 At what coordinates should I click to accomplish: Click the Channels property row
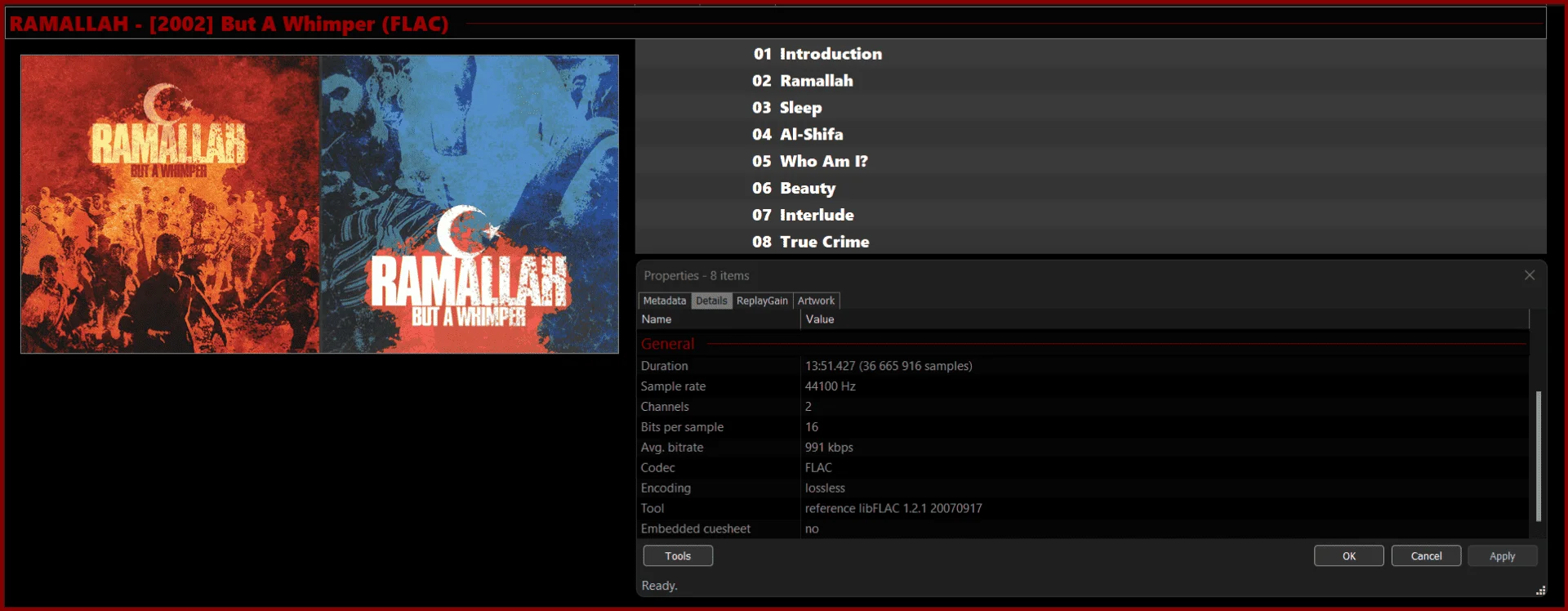1083,407
